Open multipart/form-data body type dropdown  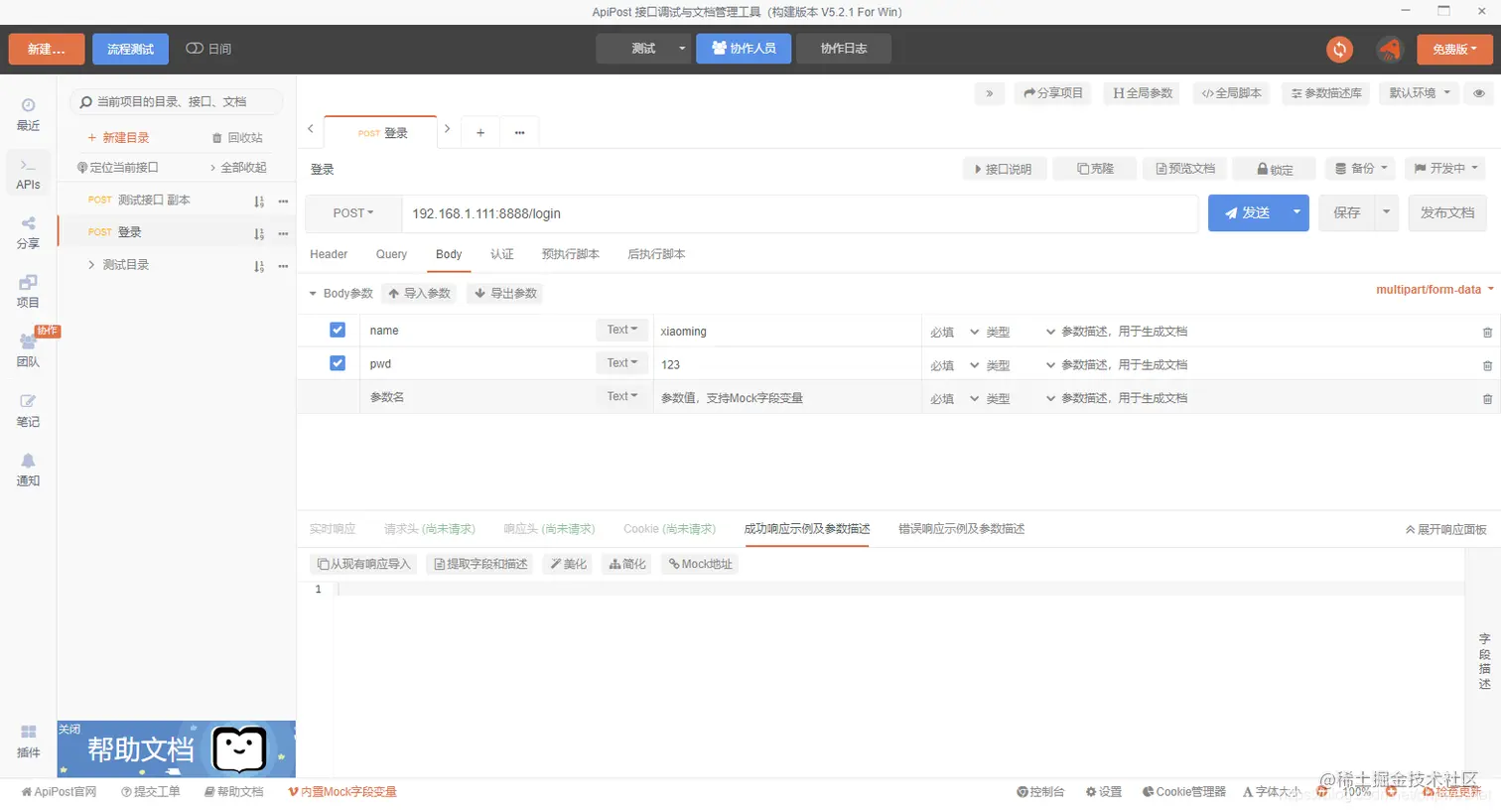(1434, 290)
